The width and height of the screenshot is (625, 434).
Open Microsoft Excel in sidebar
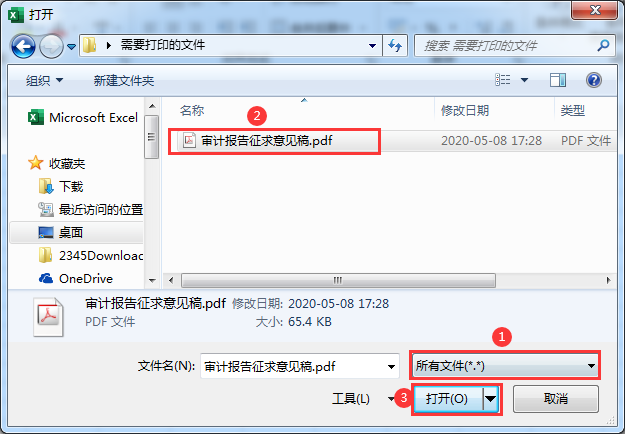coord(83,118)
